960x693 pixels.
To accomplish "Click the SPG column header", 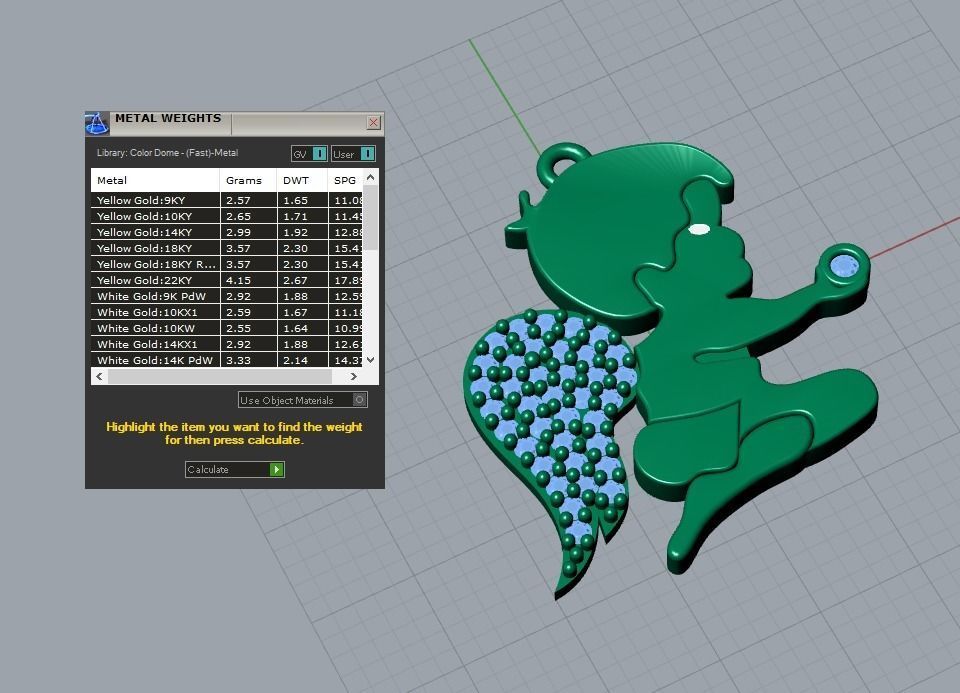I will point(345,180).
